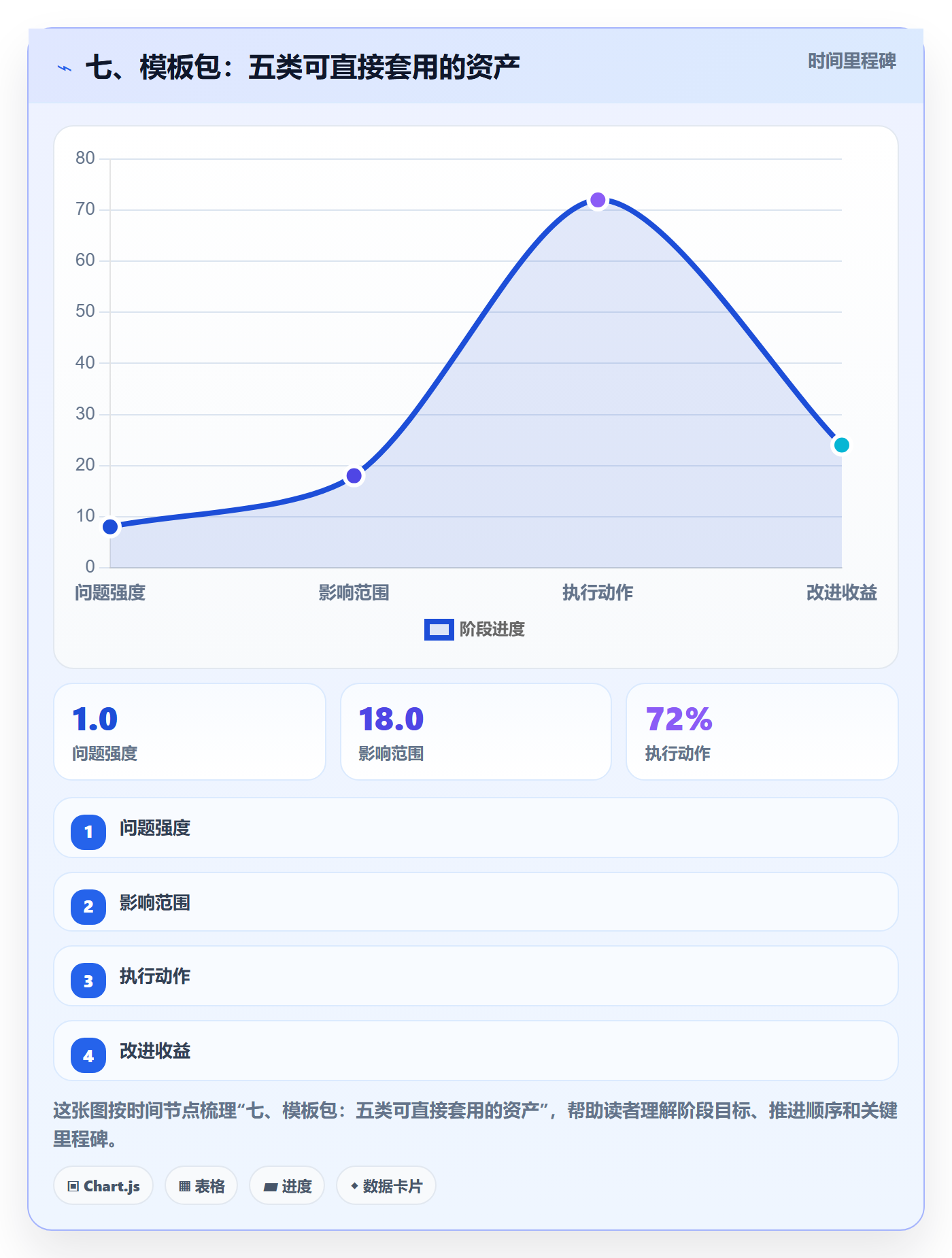
Task: Click step badge number 4
Action: [x=88, y=1055]
